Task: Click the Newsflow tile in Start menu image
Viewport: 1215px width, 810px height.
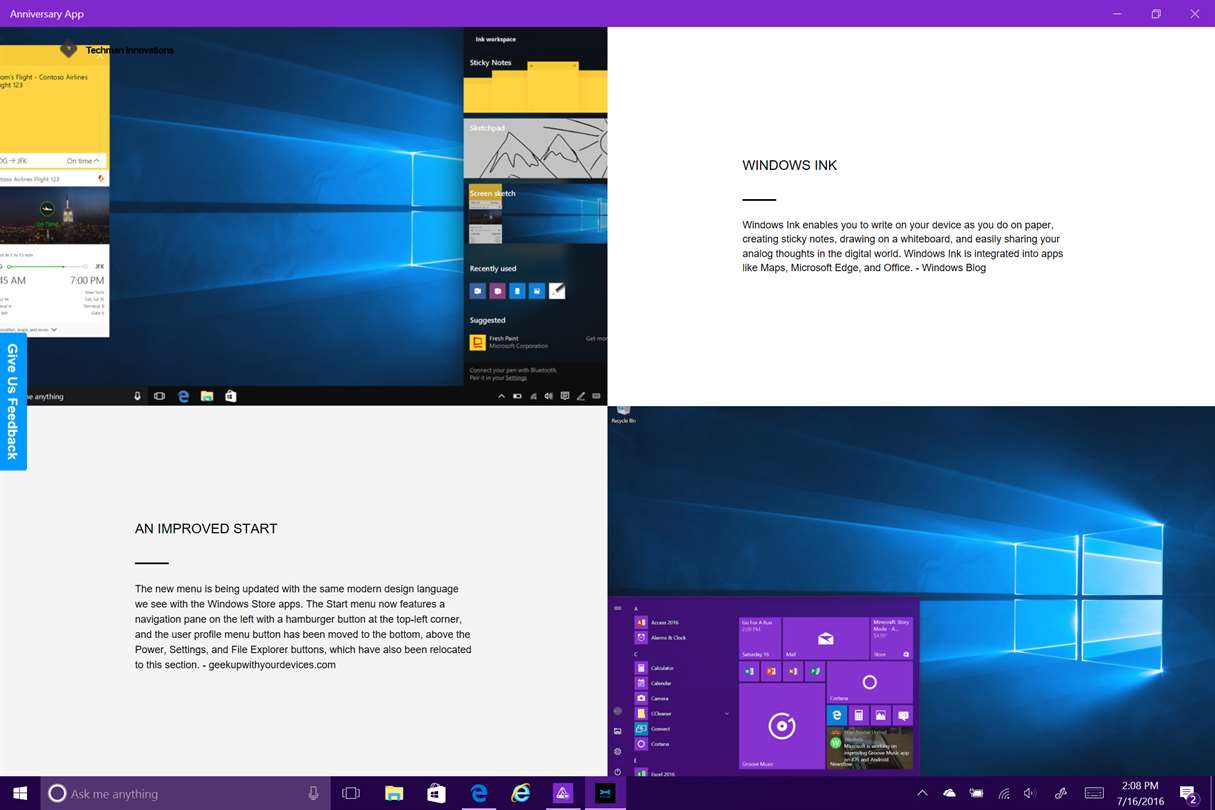Action: 869,748
